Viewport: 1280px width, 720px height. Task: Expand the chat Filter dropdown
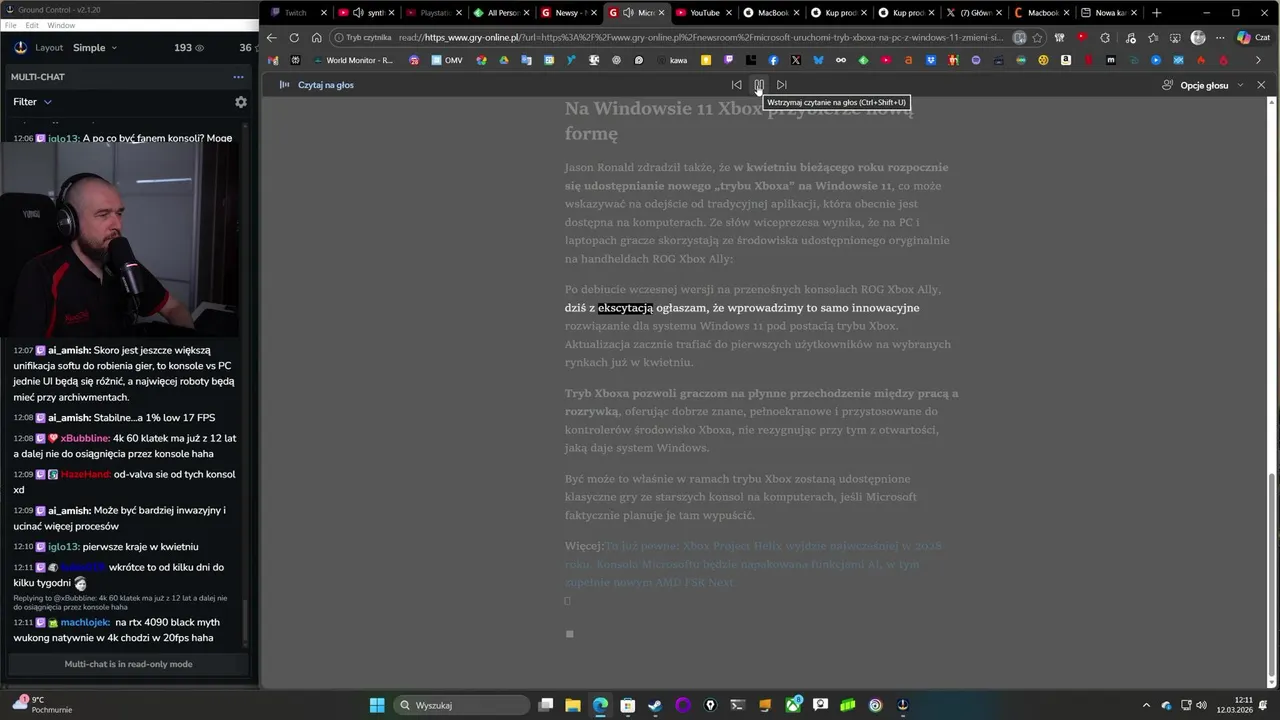click(32, 102)
